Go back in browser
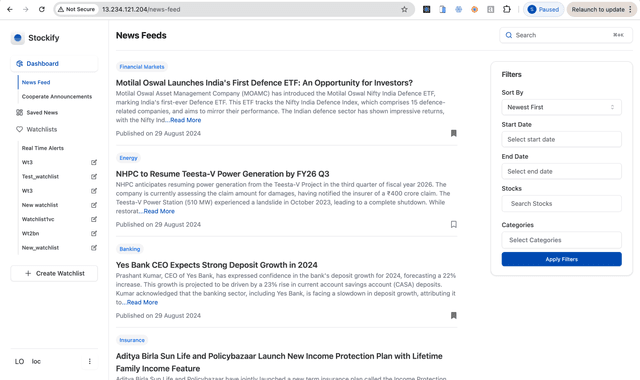Image resolution: width=640 pixels, height=380 pixels. (x=10, y=9)
